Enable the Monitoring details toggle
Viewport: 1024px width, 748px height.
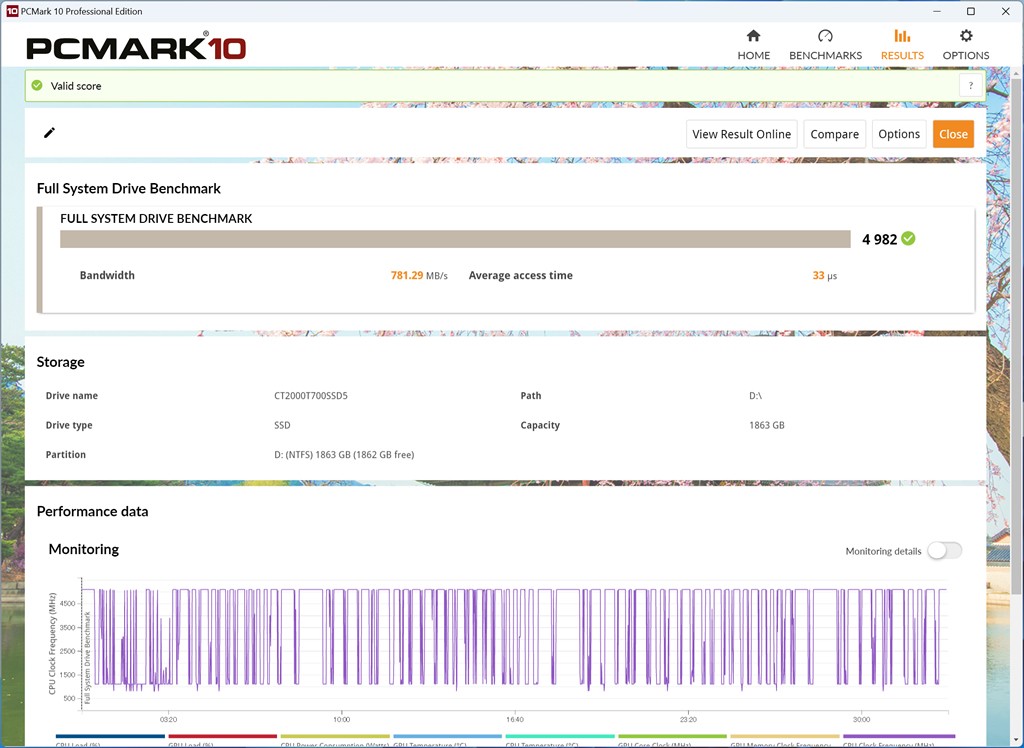pos(944,551)
